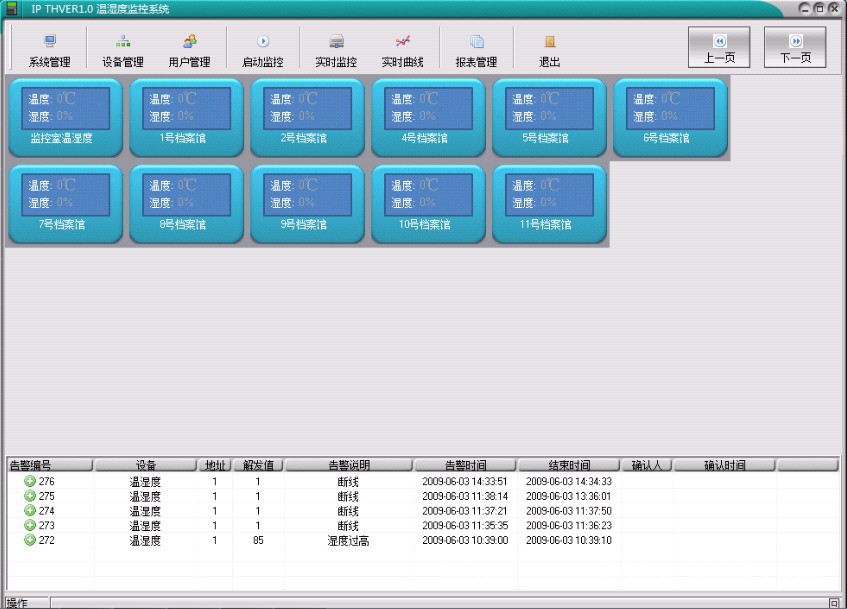This screenshot has width=847, height=609.
Task: Click the 告警说明 column header
Action: coord(349,465)
